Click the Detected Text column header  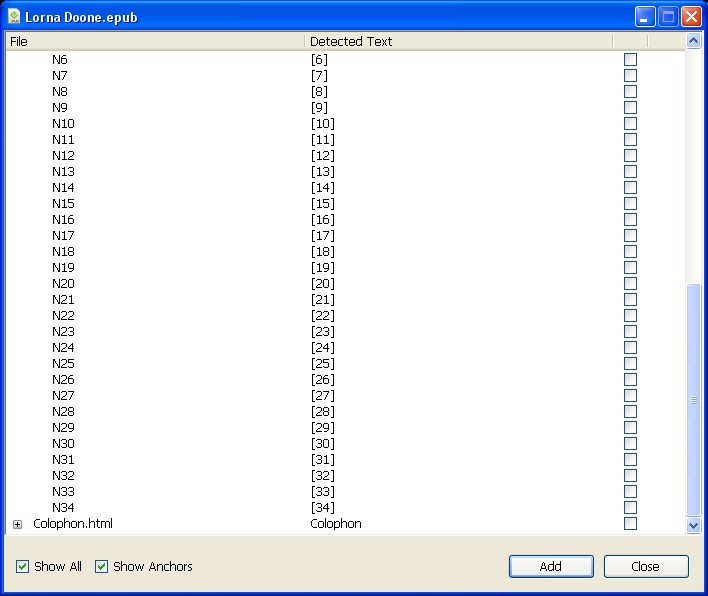(459, 42)
